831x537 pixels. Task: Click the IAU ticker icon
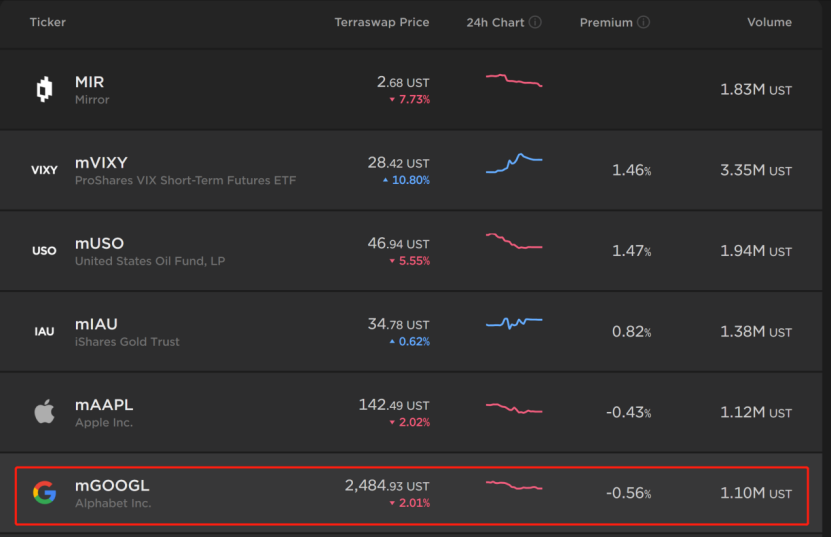click(44, 332)
